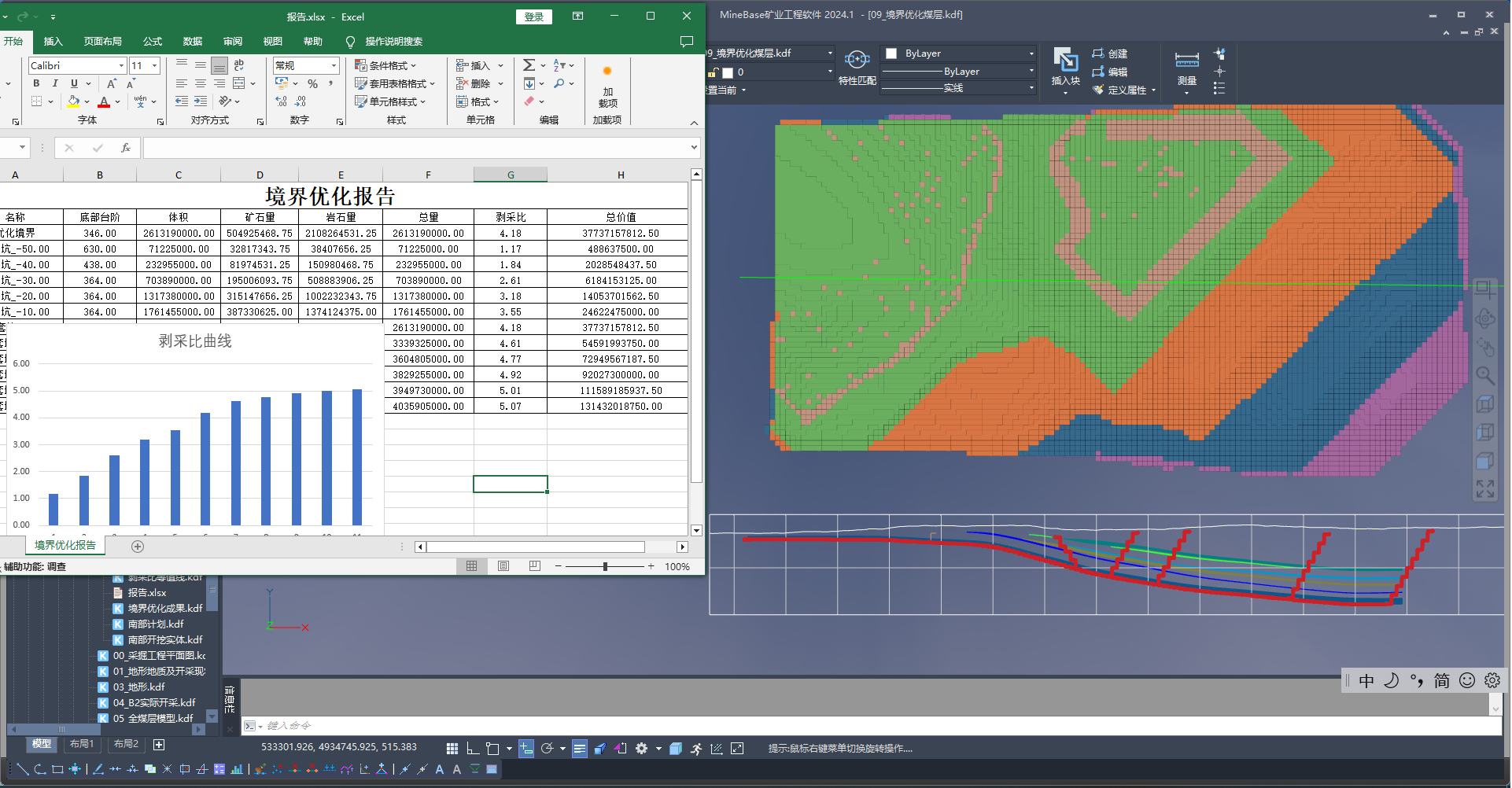Toggle italic formatting in Excel
The height and width of the screenshot is (788, 1512).
coord(55,83)
